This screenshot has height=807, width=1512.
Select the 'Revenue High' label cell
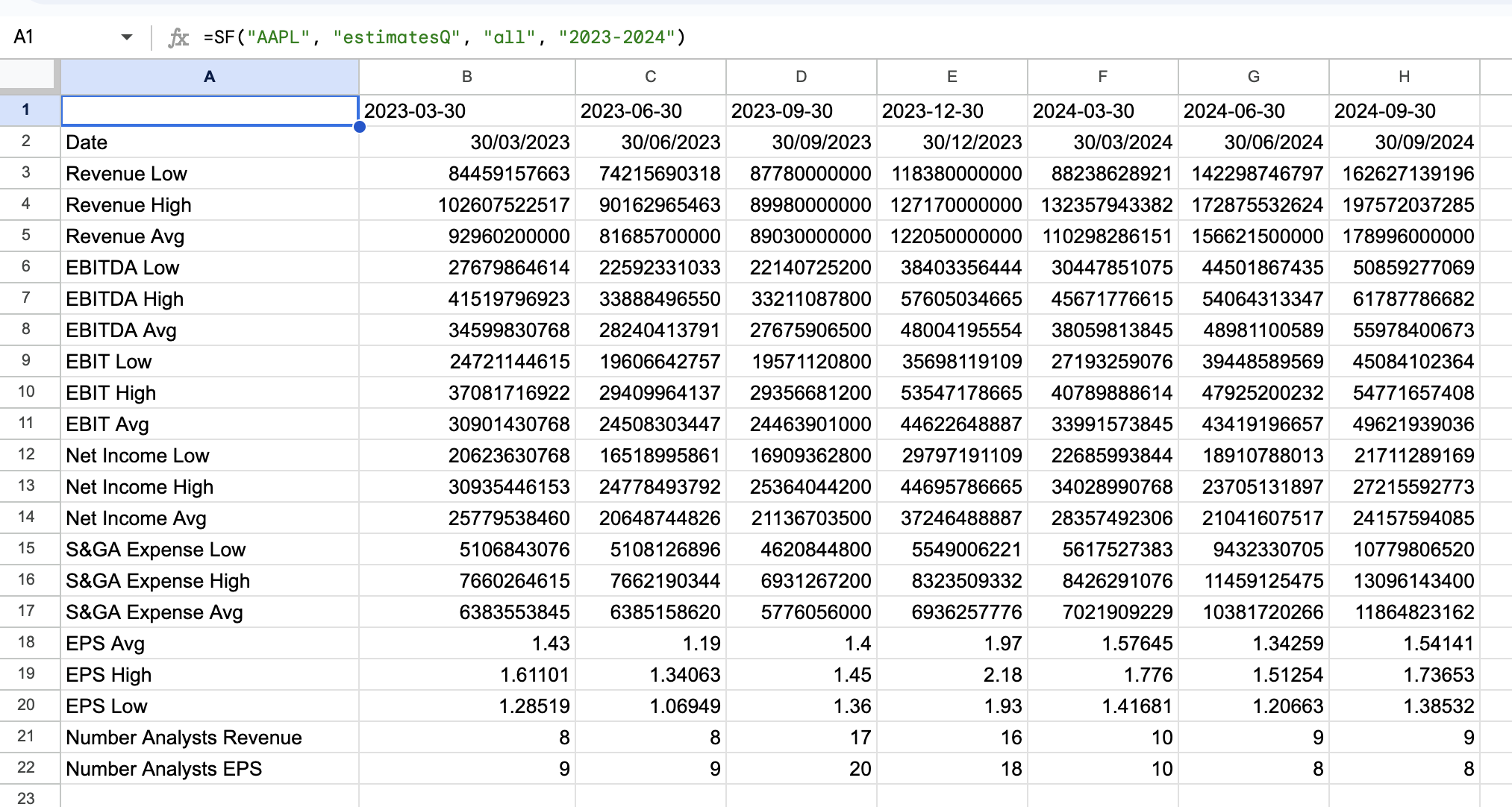(210, 204)
